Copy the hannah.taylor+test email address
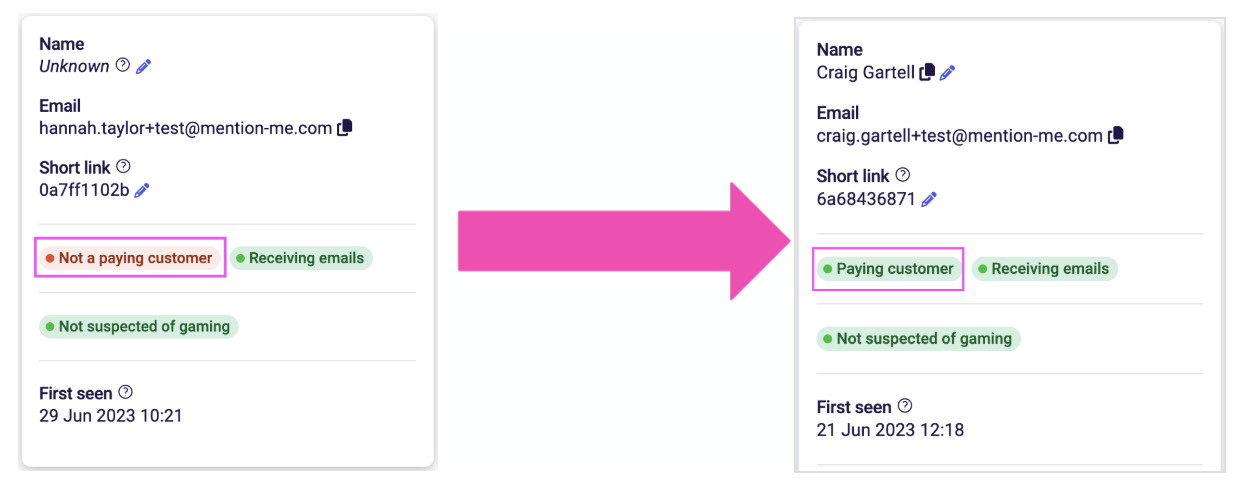This screenshot has height=492, width=1244. pyautogui.click(x=345, y=128)
